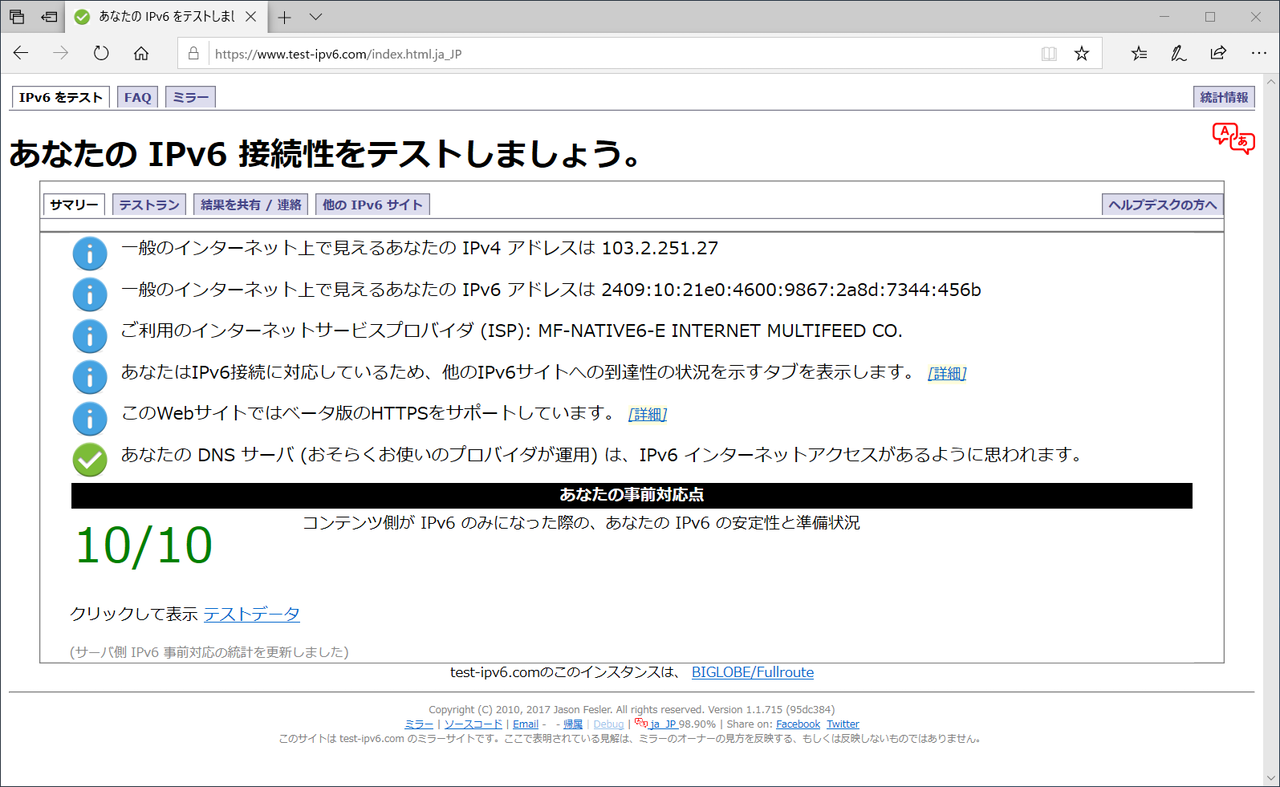Click the ISP name MF-NATIVE6-E INTERNET MULTIFEED CO.
The image size is (1280, 787).
coord(720,331)
